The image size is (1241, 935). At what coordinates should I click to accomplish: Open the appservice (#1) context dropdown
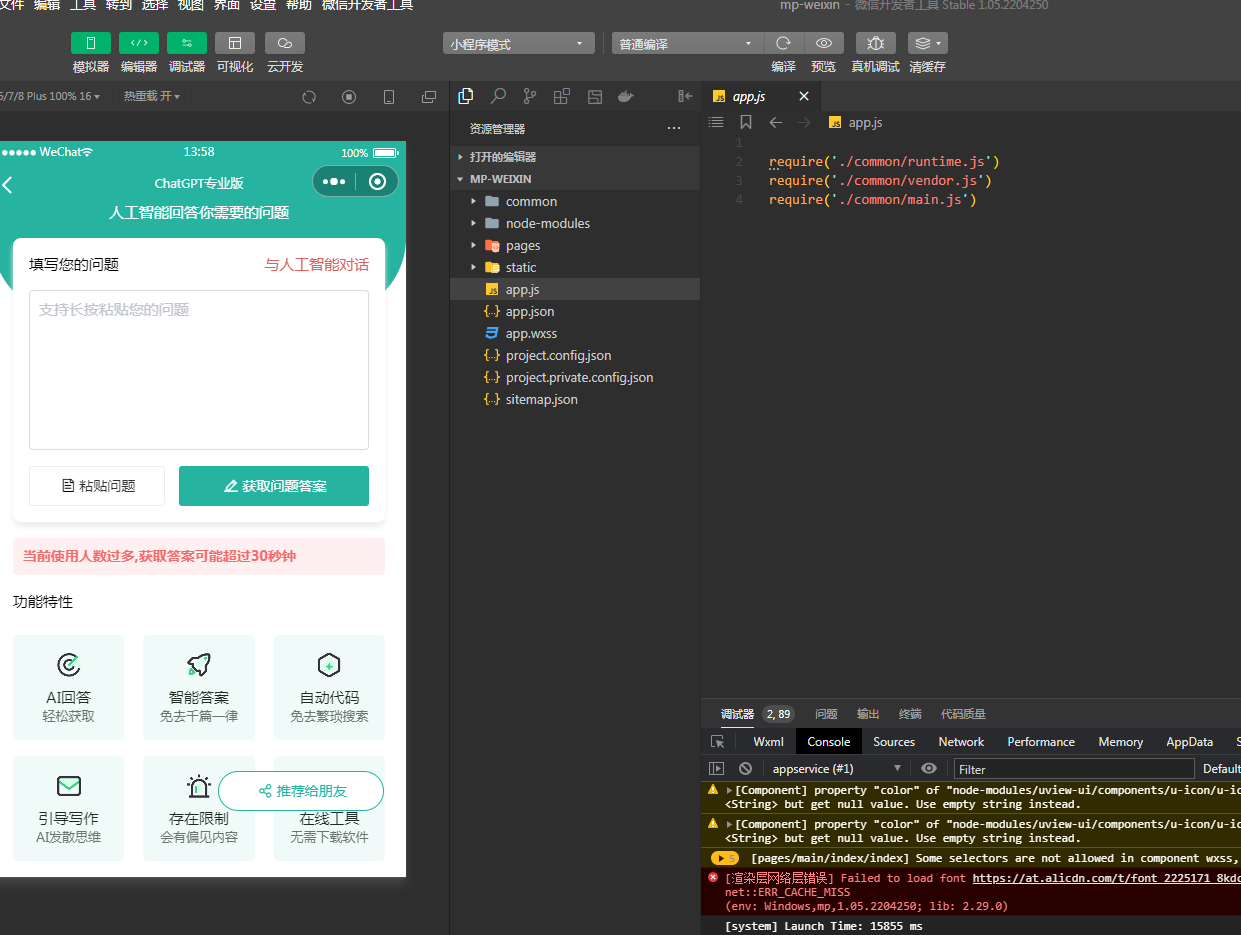838,768
